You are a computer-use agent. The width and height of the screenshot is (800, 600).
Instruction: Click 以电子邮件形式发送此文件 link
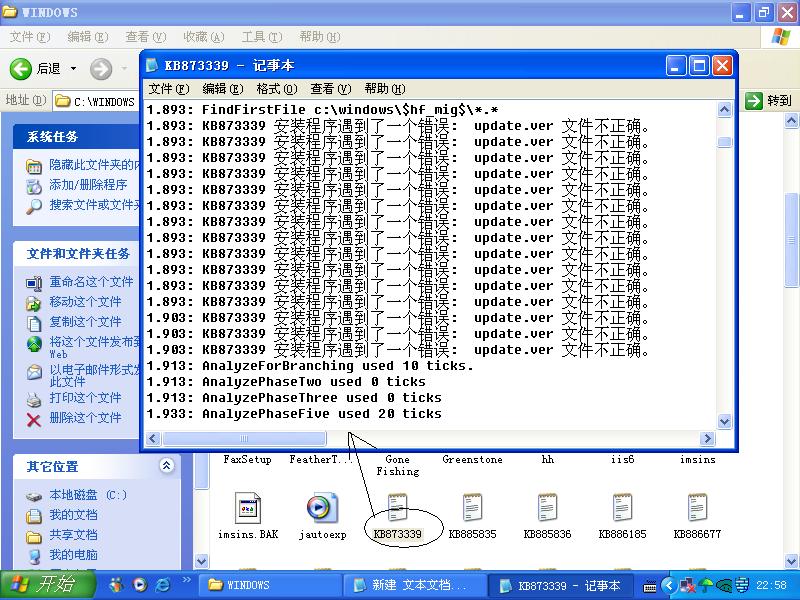click(94, 375)
